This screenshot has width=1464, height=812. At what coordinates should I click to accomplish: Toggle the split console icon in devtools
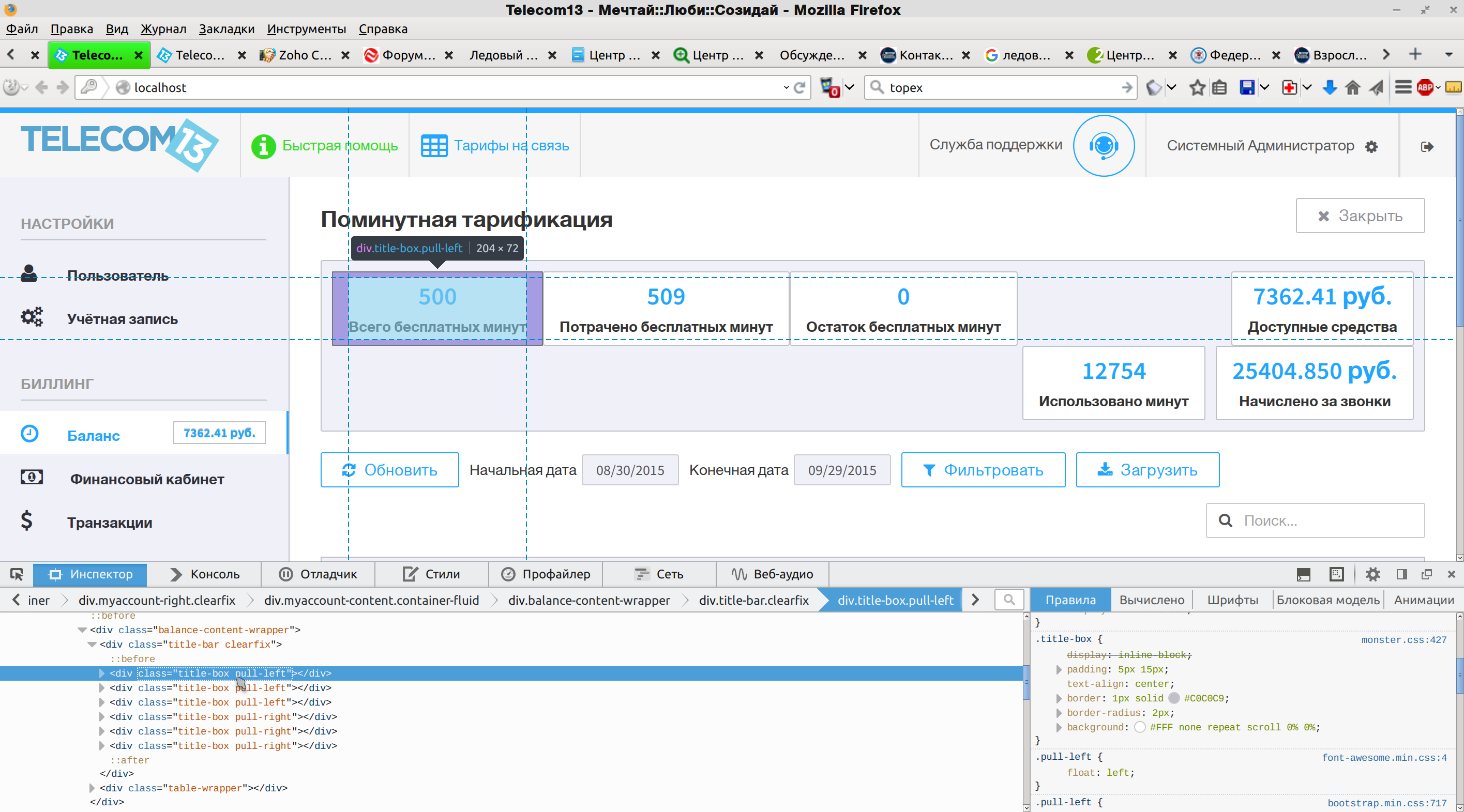point(1303,574)
